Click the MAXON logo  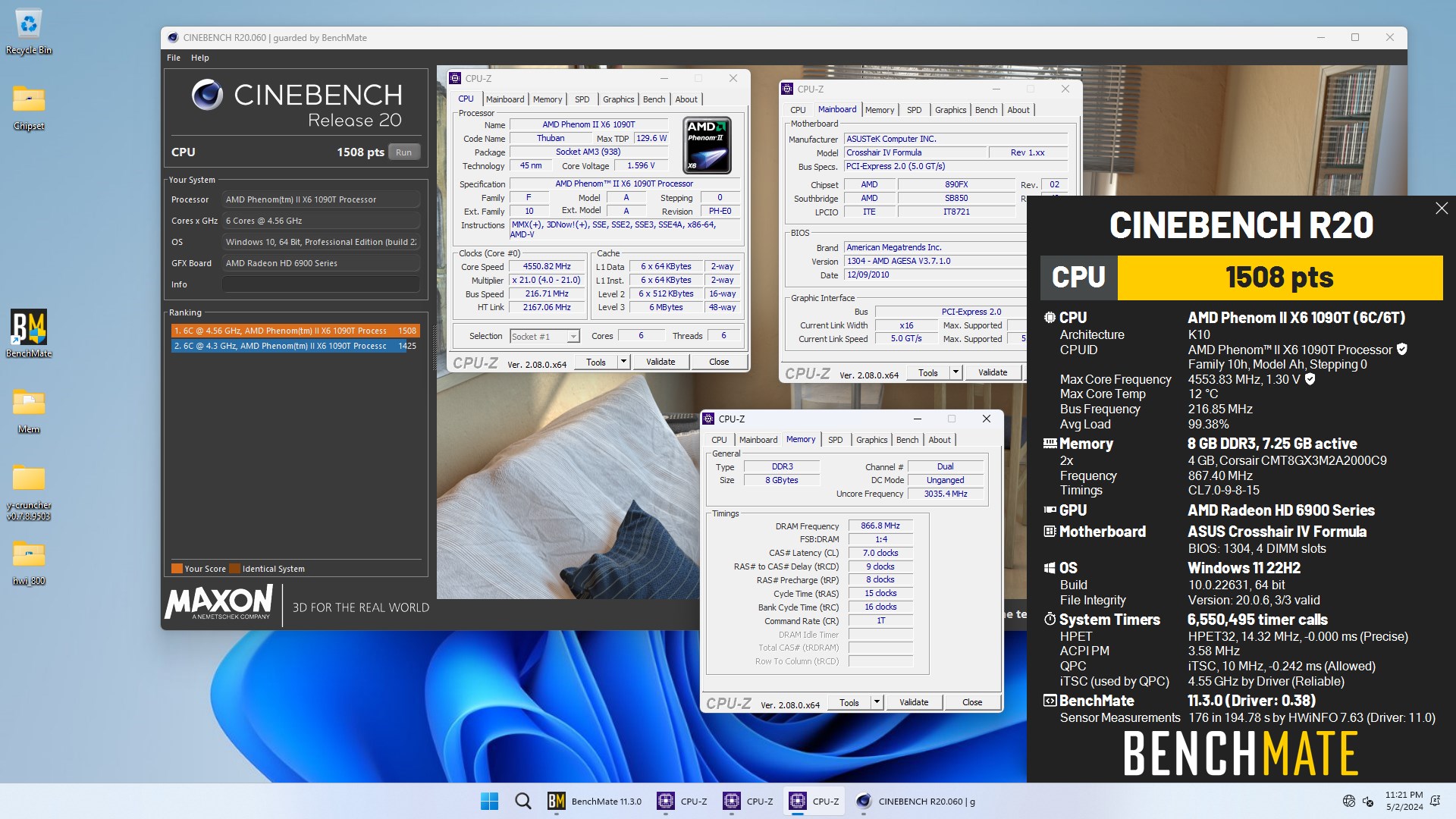(x=218, y=603)
